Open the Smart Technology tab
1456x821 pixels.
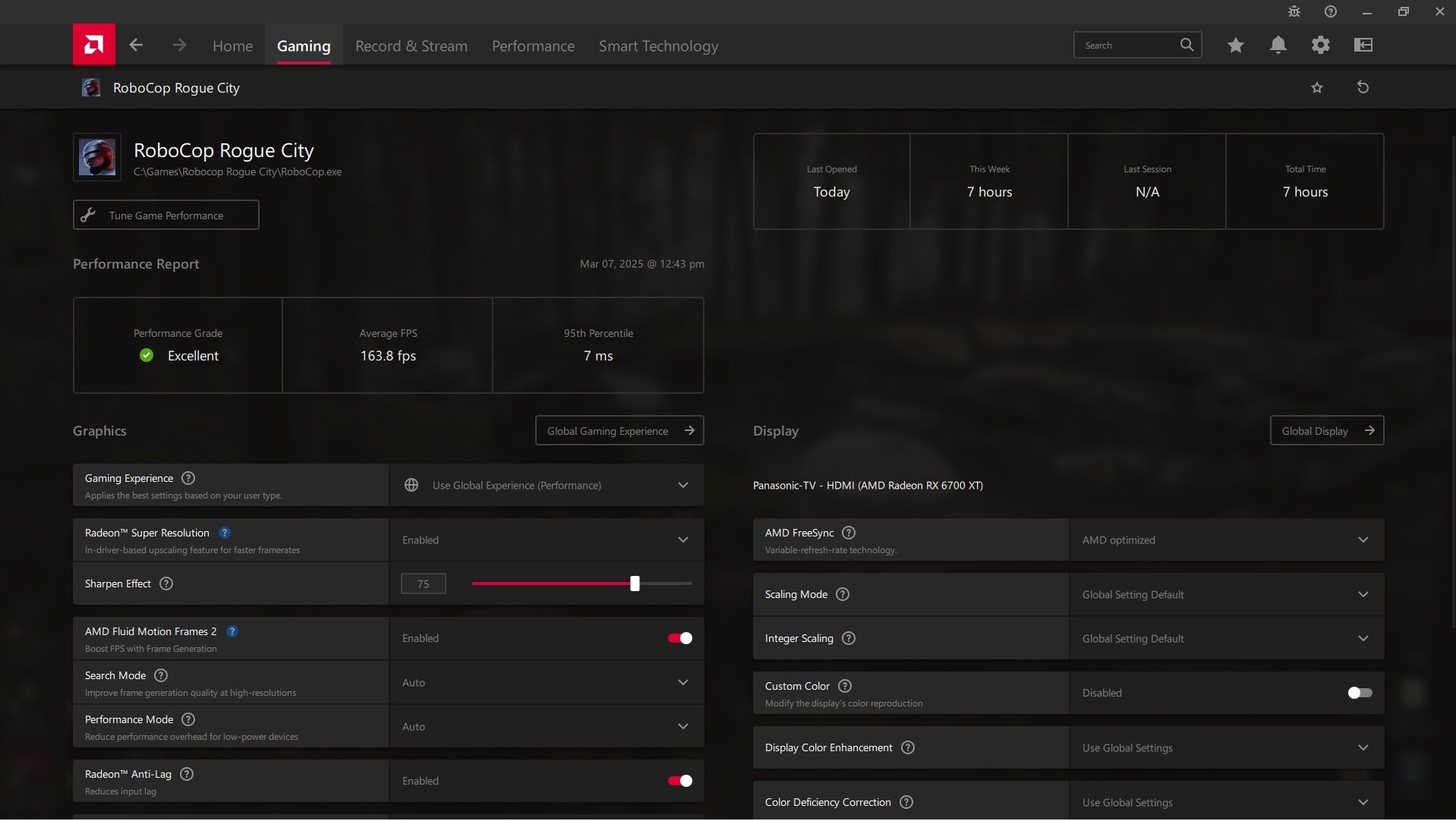[x=658, y=46]
